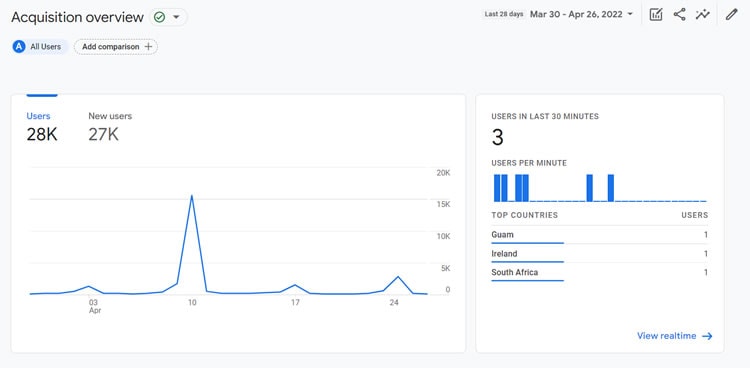Click the 28K users value

tap(42, 135)
